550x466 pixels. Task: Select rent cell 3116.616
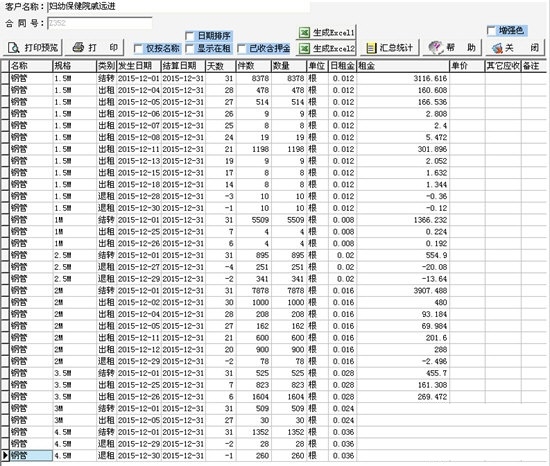pyautogui.click(x=403, y=78)
